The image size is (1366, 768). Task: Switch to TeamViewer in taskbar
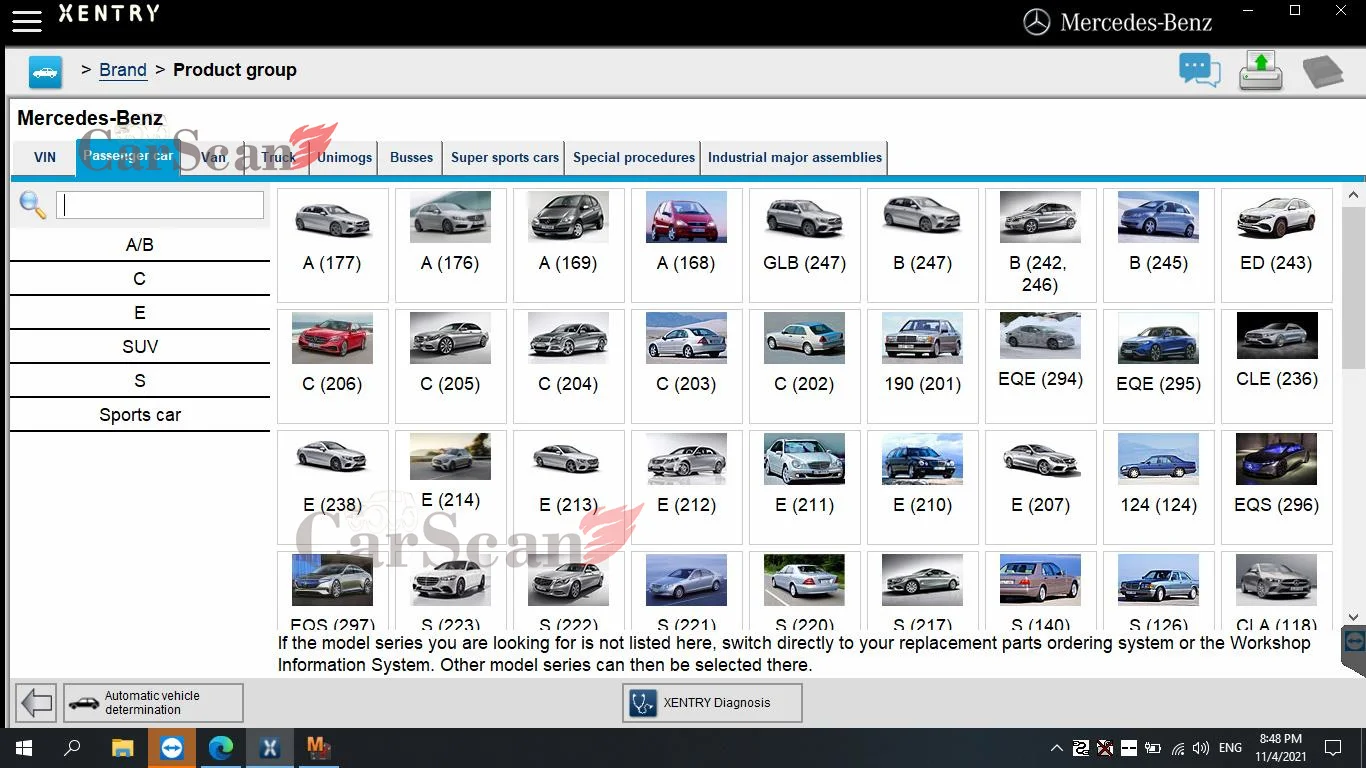pos(172,748)
